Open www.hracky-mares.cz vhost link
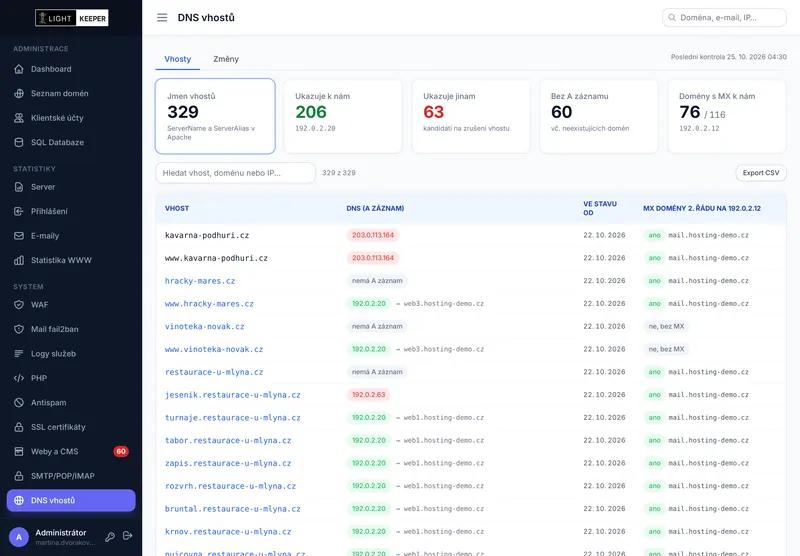Image resolution: width=800 pixels, height=556 pixels. (x=209, y=304)
